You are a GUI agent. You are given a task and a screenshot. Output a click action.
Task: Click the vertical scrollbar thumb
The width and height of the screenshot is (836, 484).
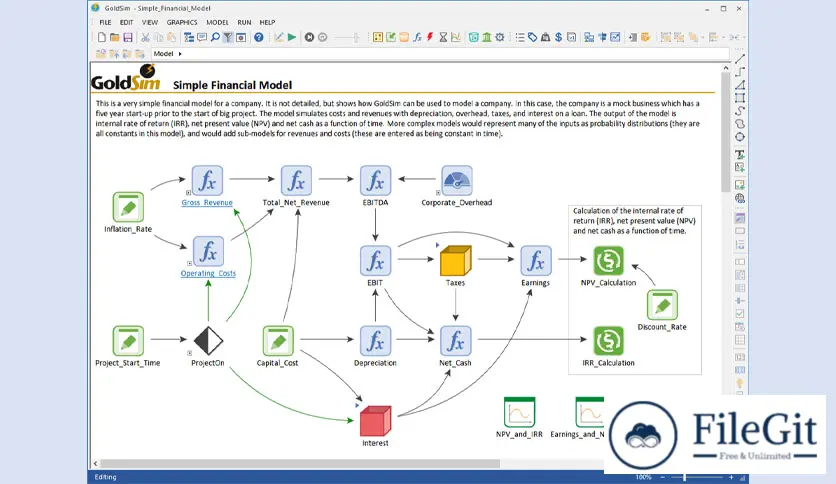pyautogui.click(x=726, y=132)
